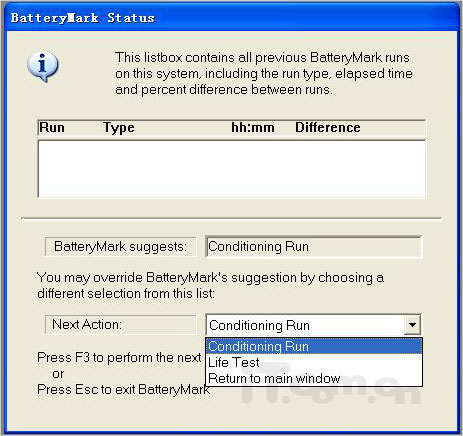Click the Run column header
Screen dimensions: 463x436
click(52, 128)
